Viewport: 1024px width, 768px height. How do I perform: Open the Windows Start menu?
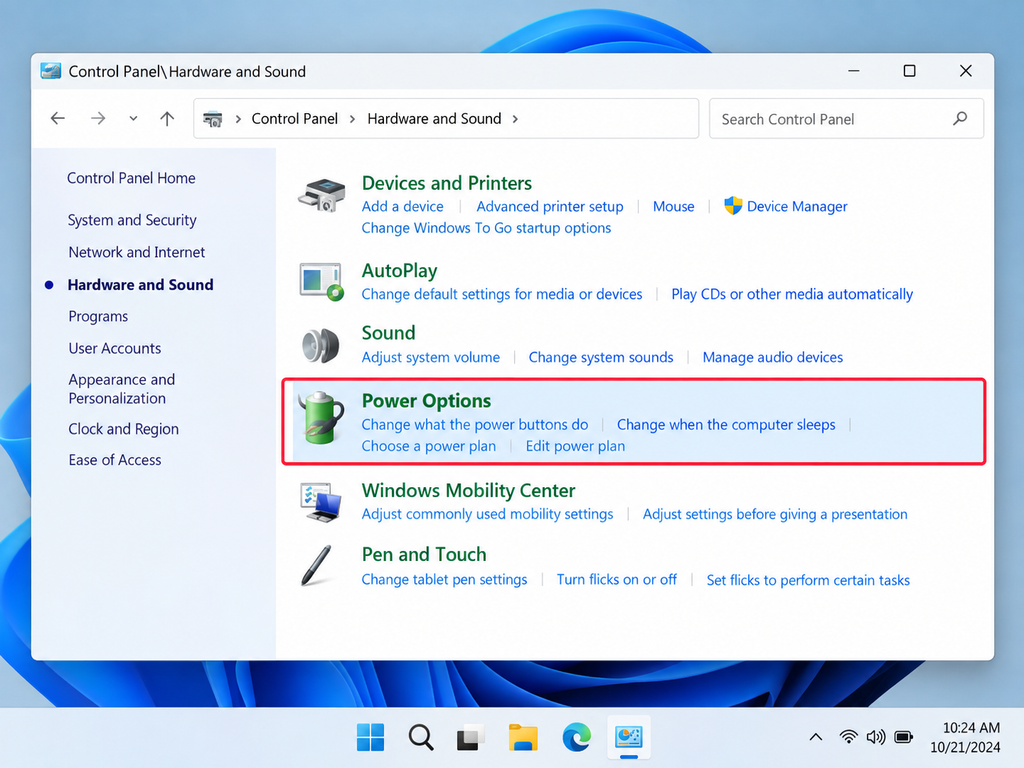click(370, 737)
